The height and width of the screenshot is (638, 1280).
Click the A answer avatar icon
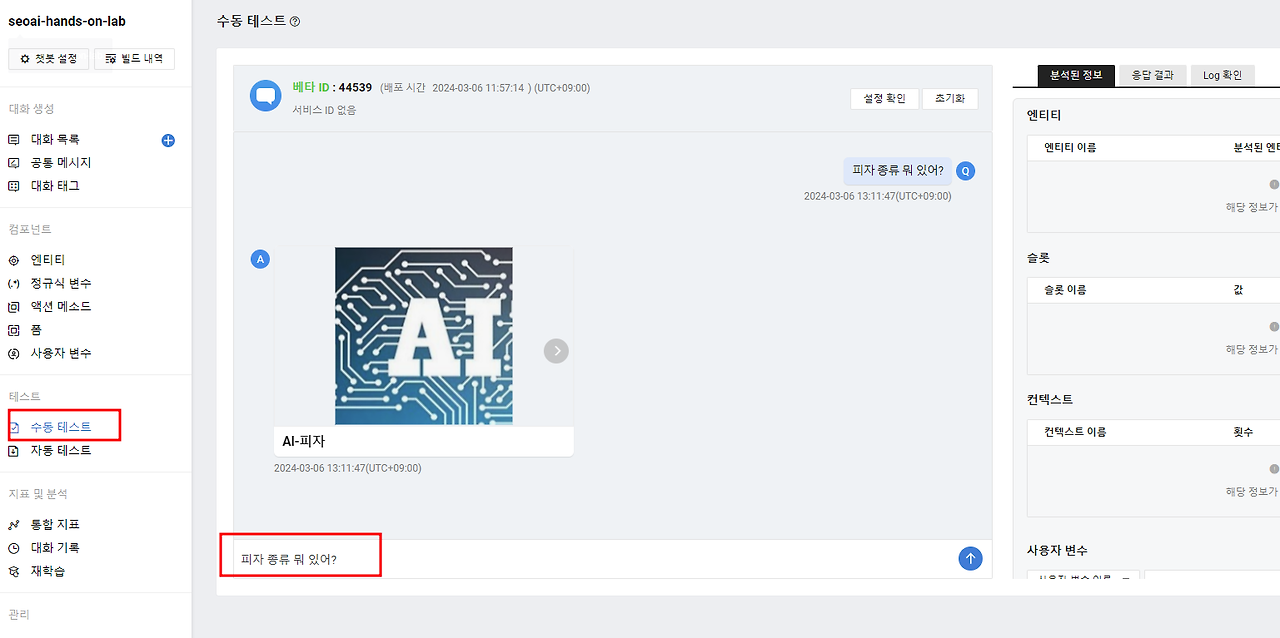tap(260, 260)
